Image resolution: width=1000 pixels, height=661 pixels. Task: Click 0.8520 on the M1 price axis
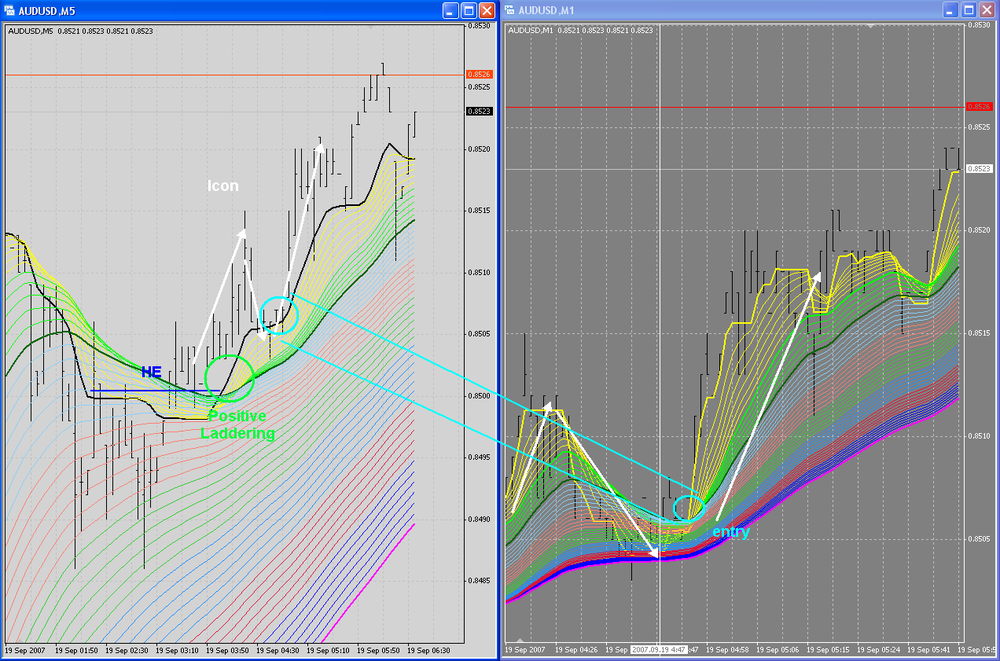coord(979,230)
